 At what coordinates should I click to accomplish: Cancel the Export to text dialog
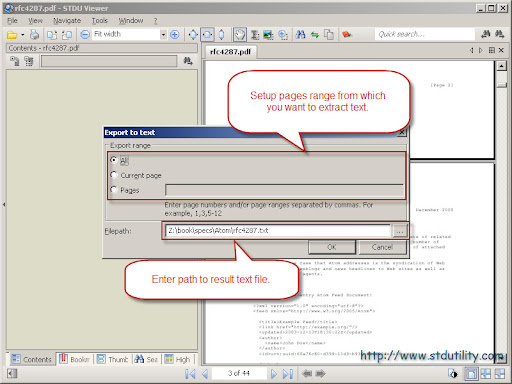(x=382, y=247)
